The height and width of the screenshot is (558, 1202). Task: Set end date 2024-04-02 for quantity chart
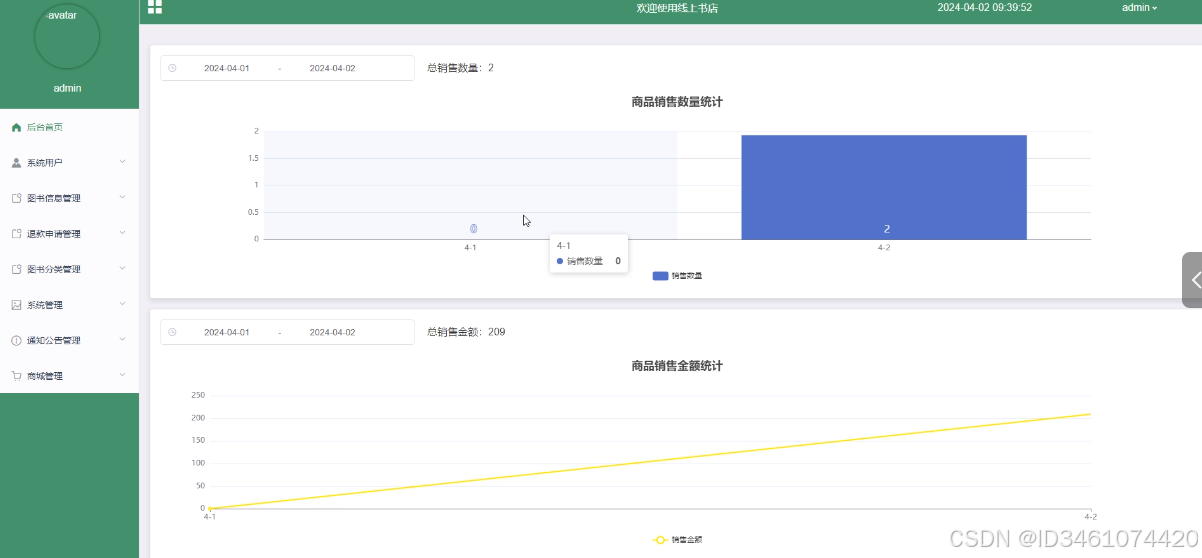coord(332,68)
